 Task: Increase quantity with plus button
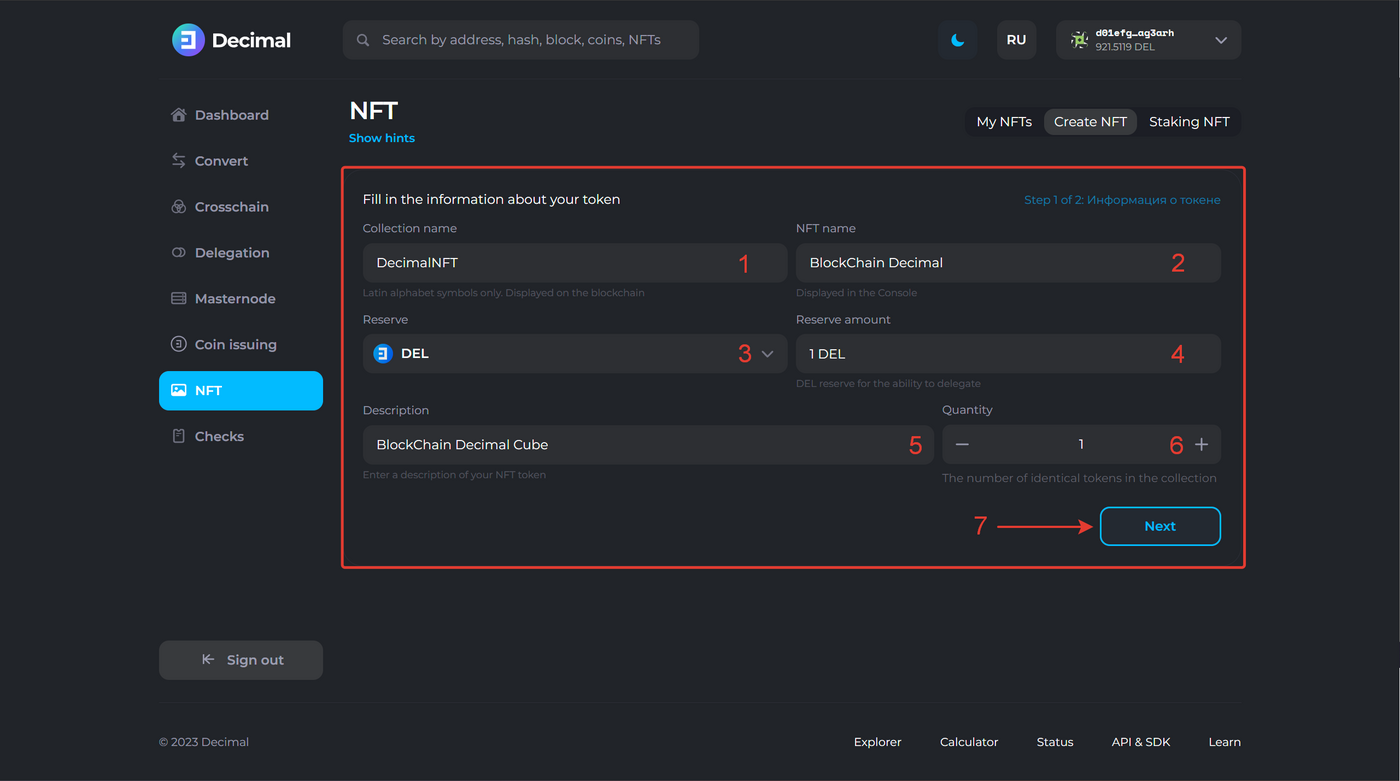point(1201,444)
